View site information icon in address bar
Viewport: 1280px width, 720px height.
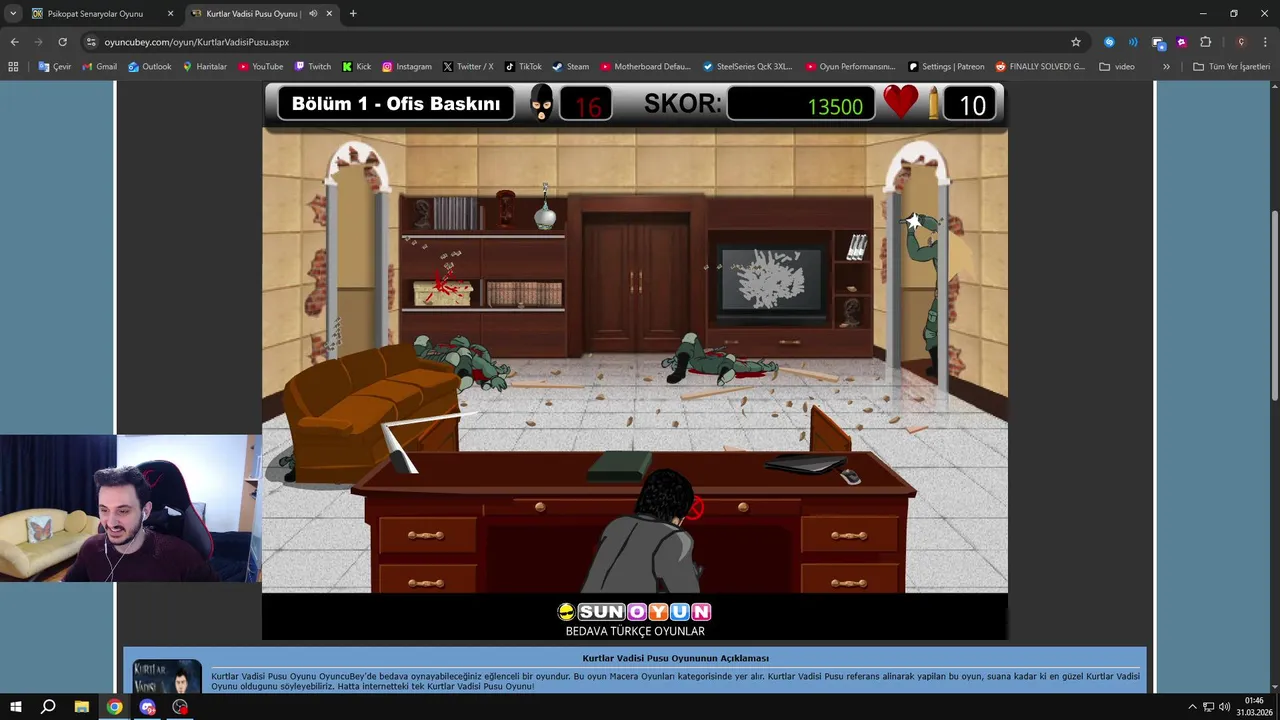91,42
